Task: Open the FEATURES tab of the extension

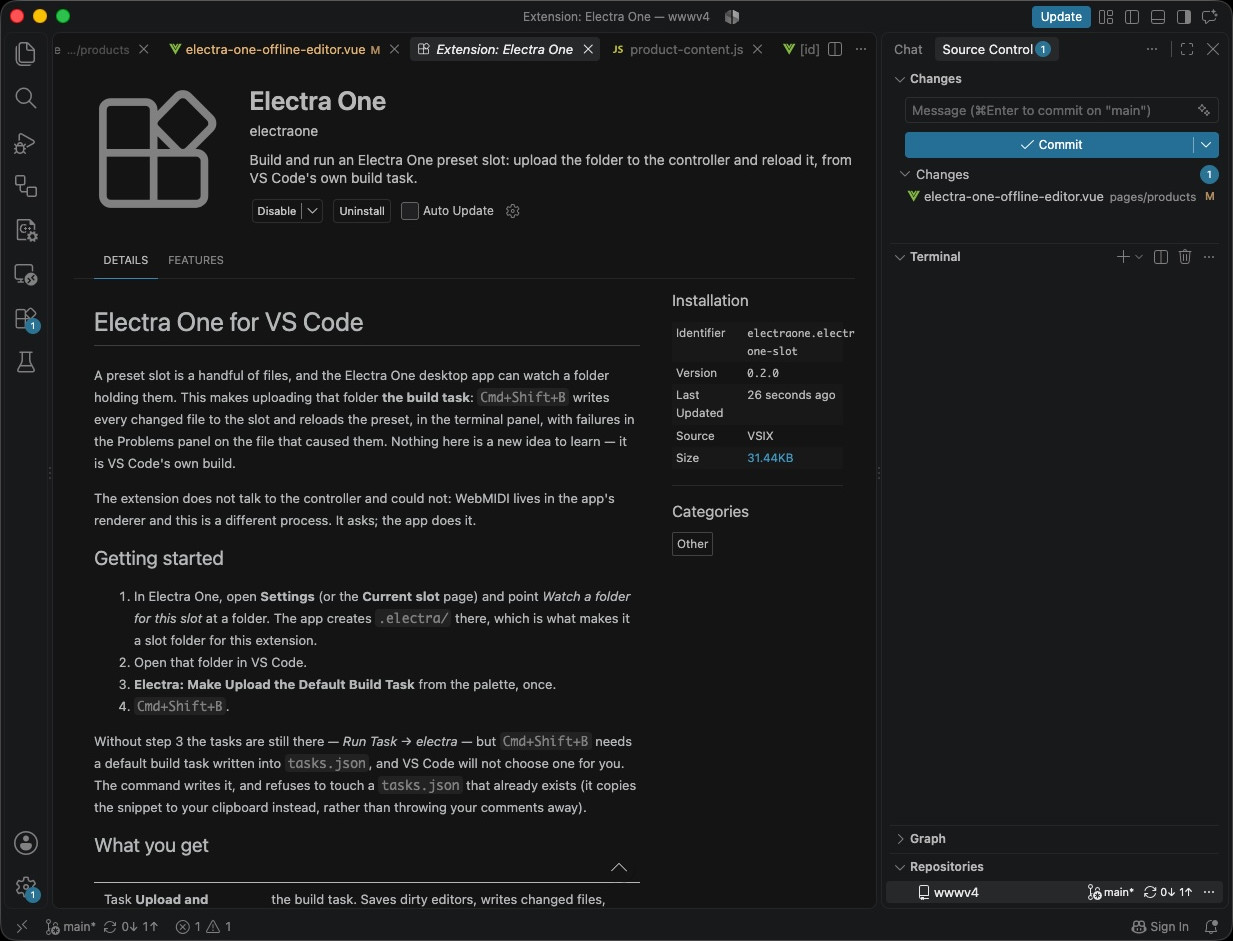Action: pyautogui.click(x=196, y=260)
